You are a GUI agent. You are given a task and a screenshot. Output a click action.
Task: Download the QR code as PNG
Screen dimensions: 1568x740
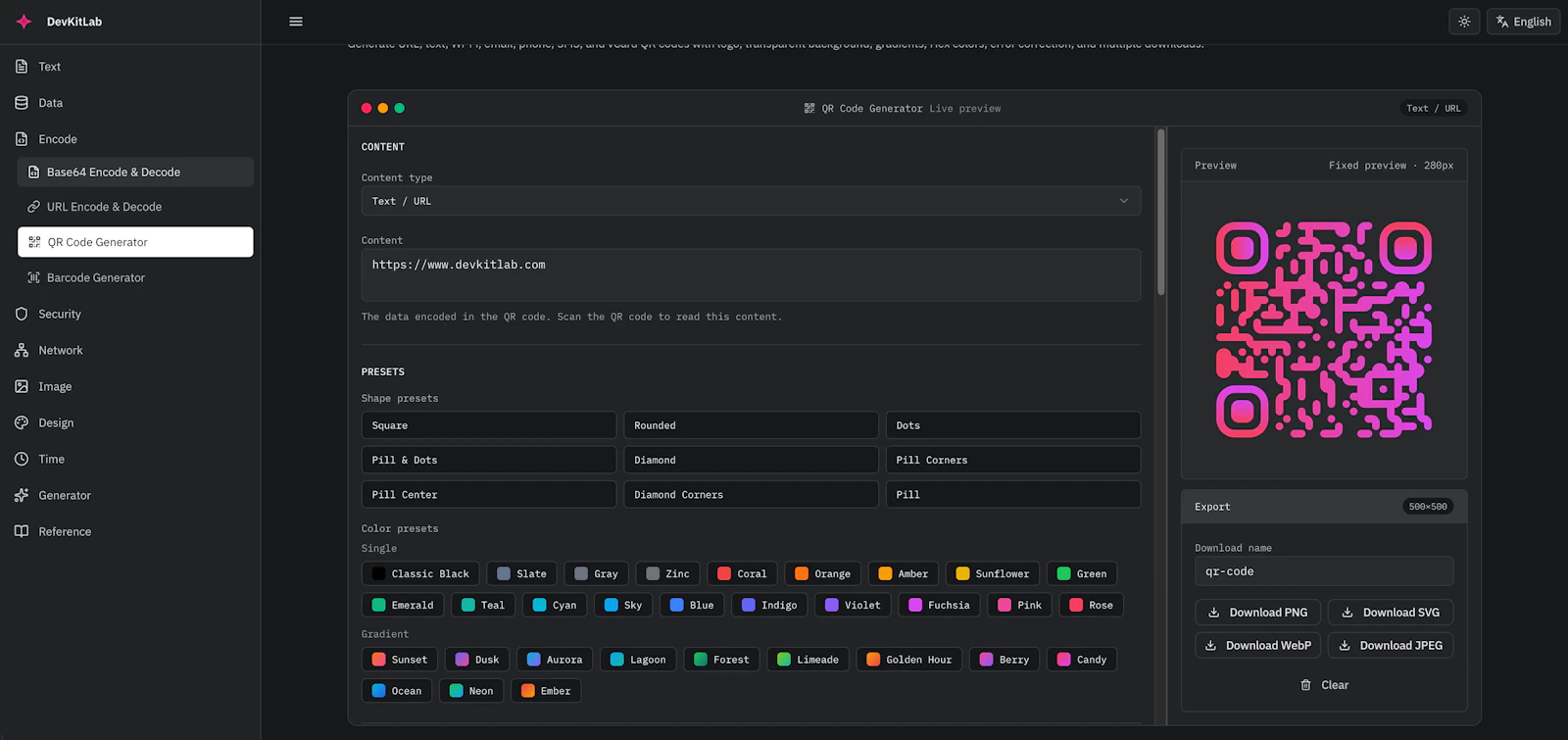(x=1257, y=613)
